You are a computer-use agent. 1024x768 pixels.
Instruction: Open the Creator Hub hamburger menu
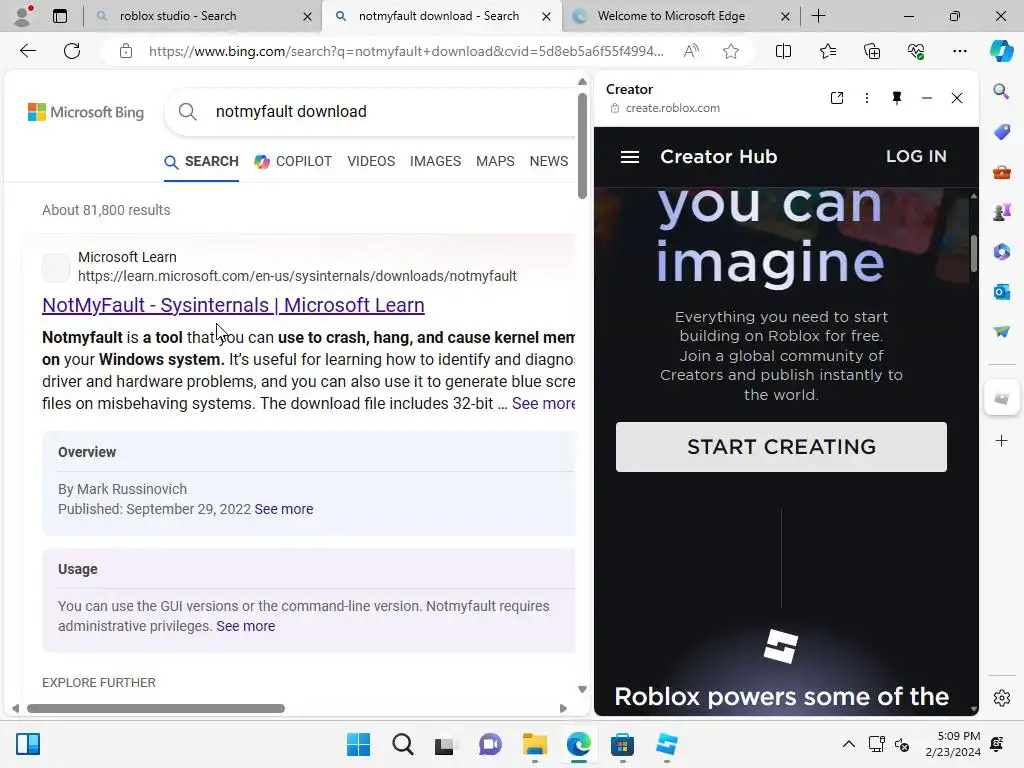pyautogui.click(x=630, y=157)
